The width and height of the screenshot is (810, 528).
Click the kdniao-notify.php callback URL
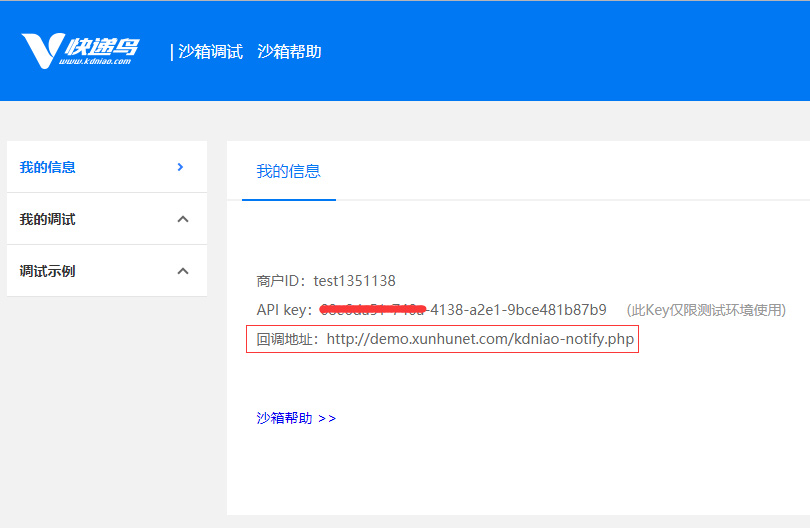pos(480,340)
